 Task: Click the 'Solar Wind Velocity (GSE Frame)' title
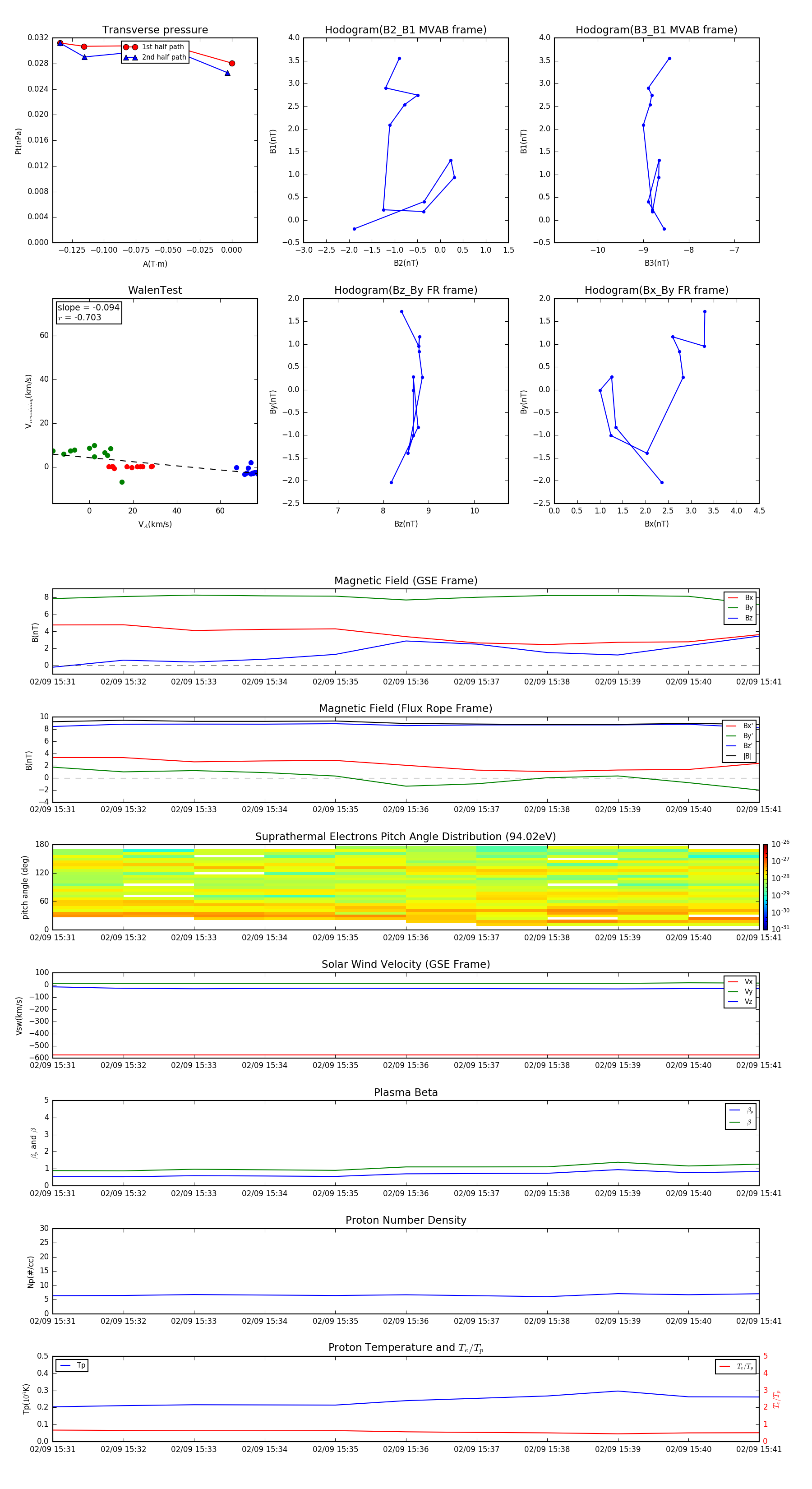click(x=406, y=965)
